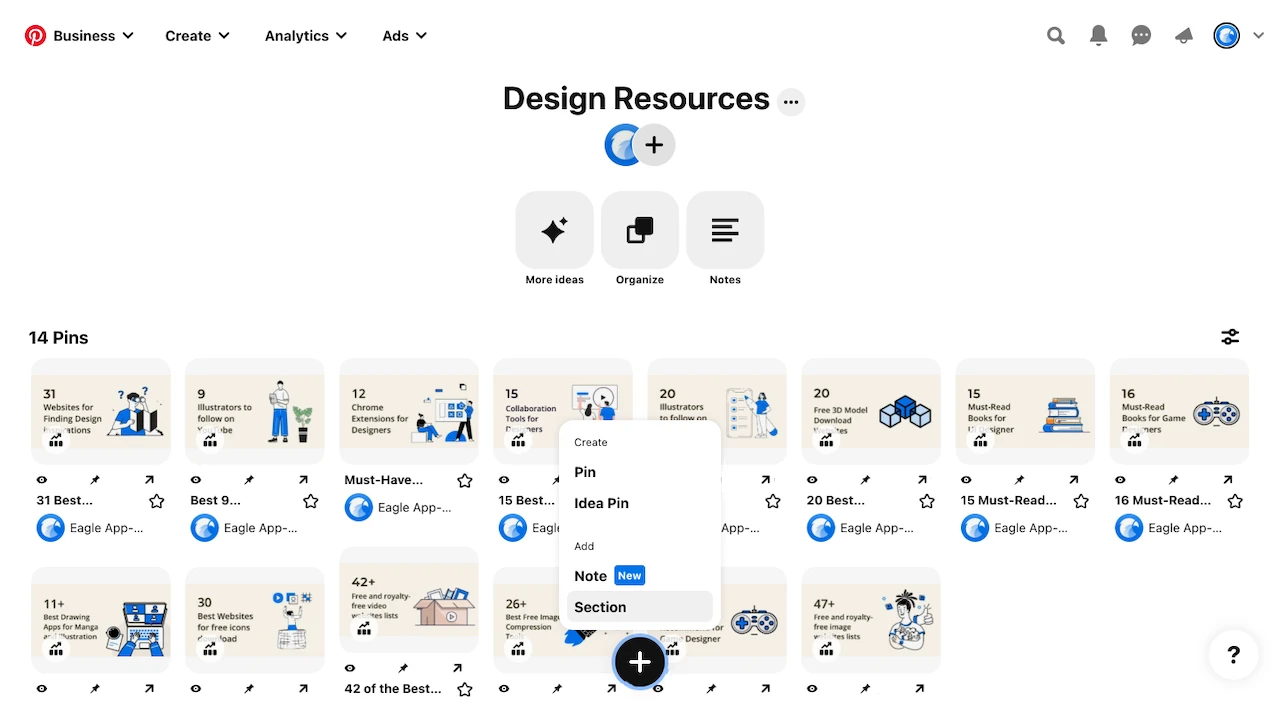The image size is (1280, 701).
Task: Open the pin filter icon above the grid
Action: (x=1230, y=337)
